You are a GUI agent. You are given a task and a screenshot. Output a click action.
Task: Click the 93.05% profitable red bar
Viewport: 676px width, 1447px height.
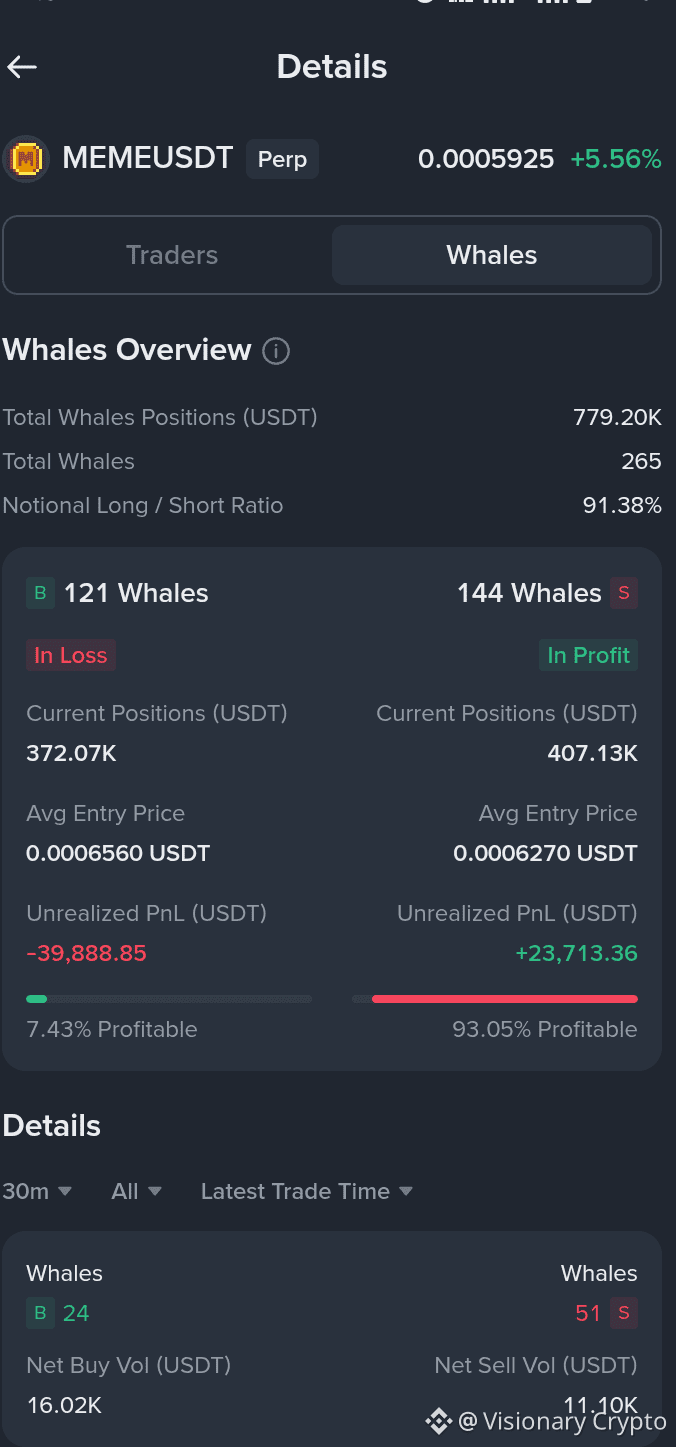point(503,998)
